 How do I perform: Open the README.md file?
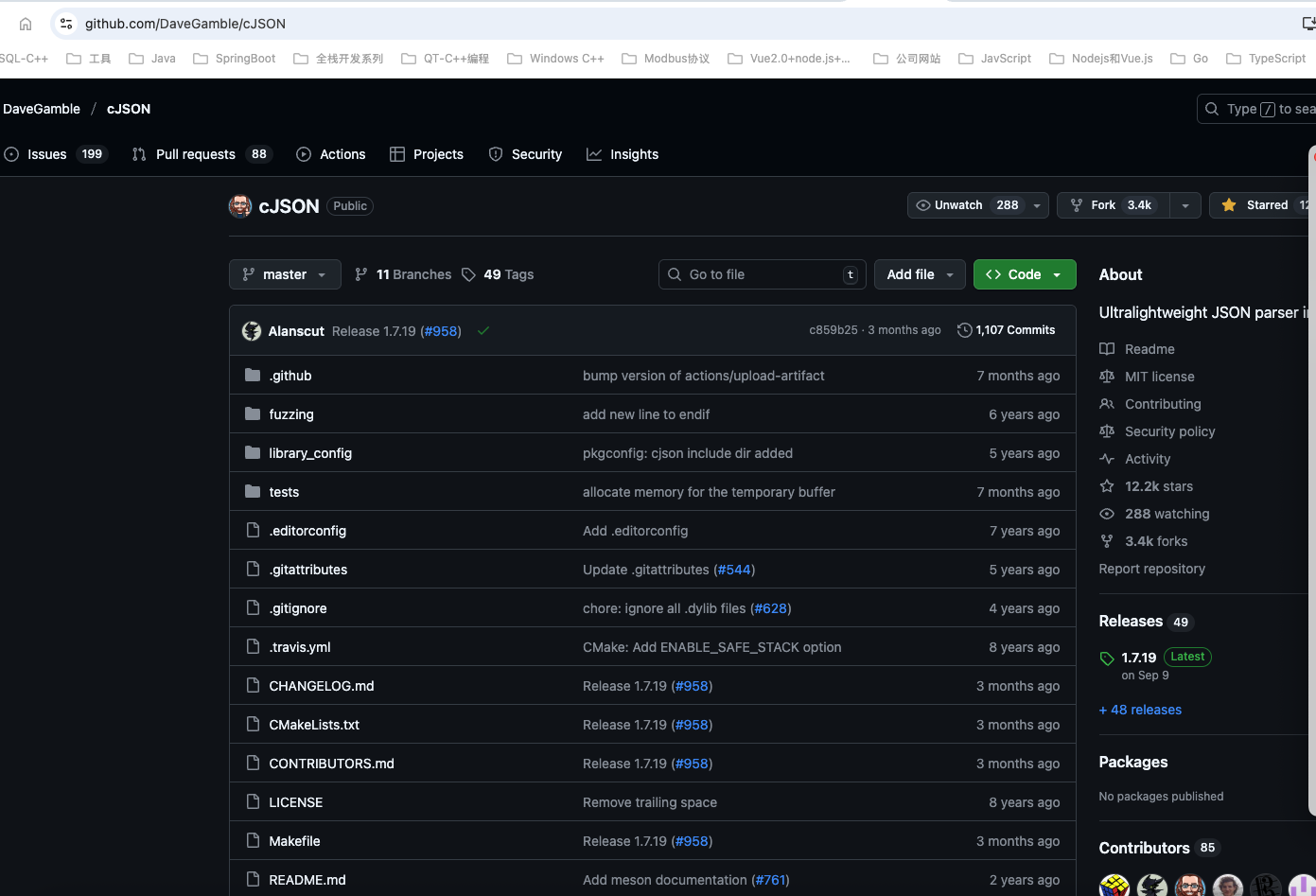[307, 880]
